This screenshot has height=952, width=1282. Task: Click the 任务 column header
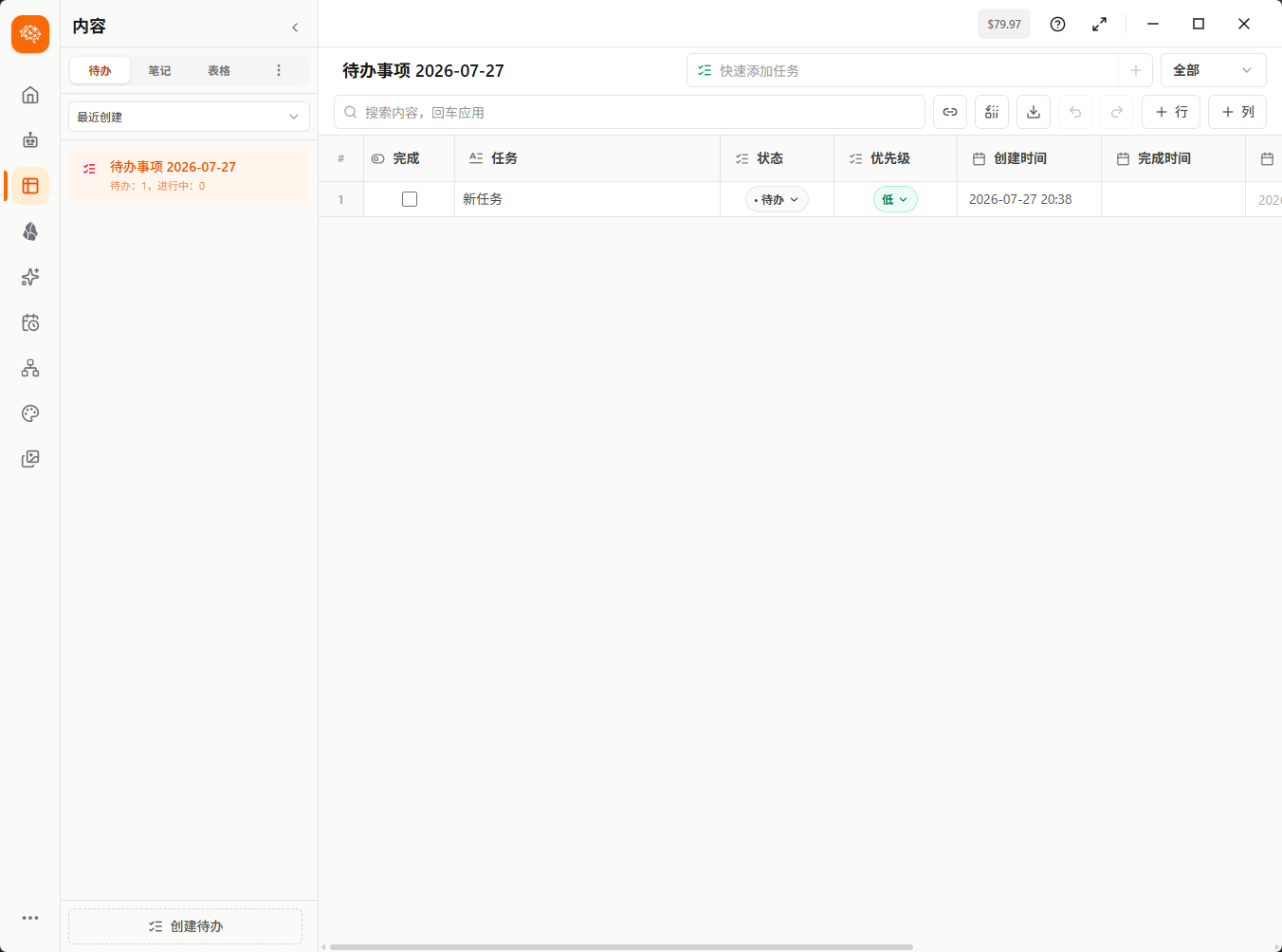588,158
